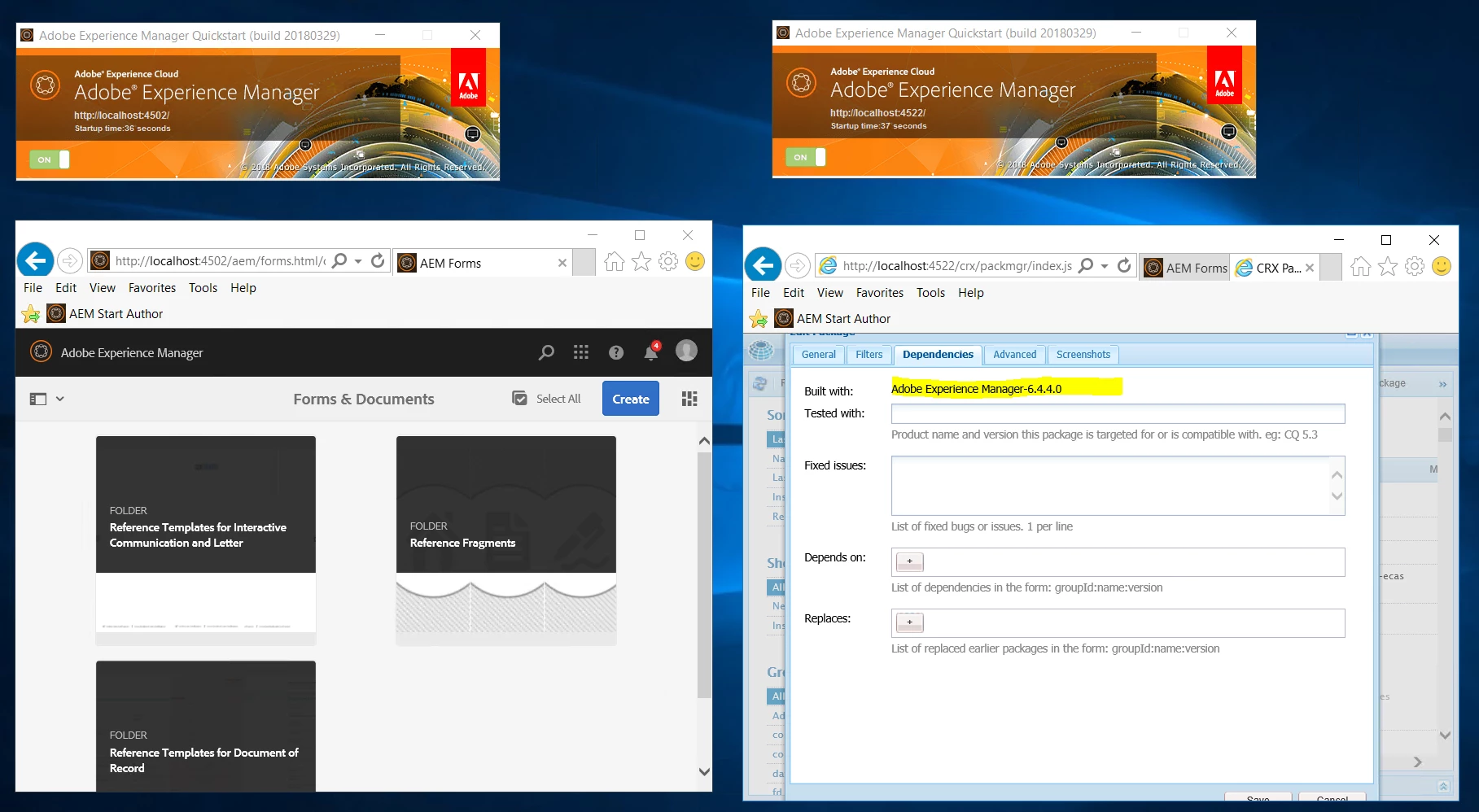Open the Tools gear in the right browser
Screen dimensions: 1479x812
[x=1415, y=266]
